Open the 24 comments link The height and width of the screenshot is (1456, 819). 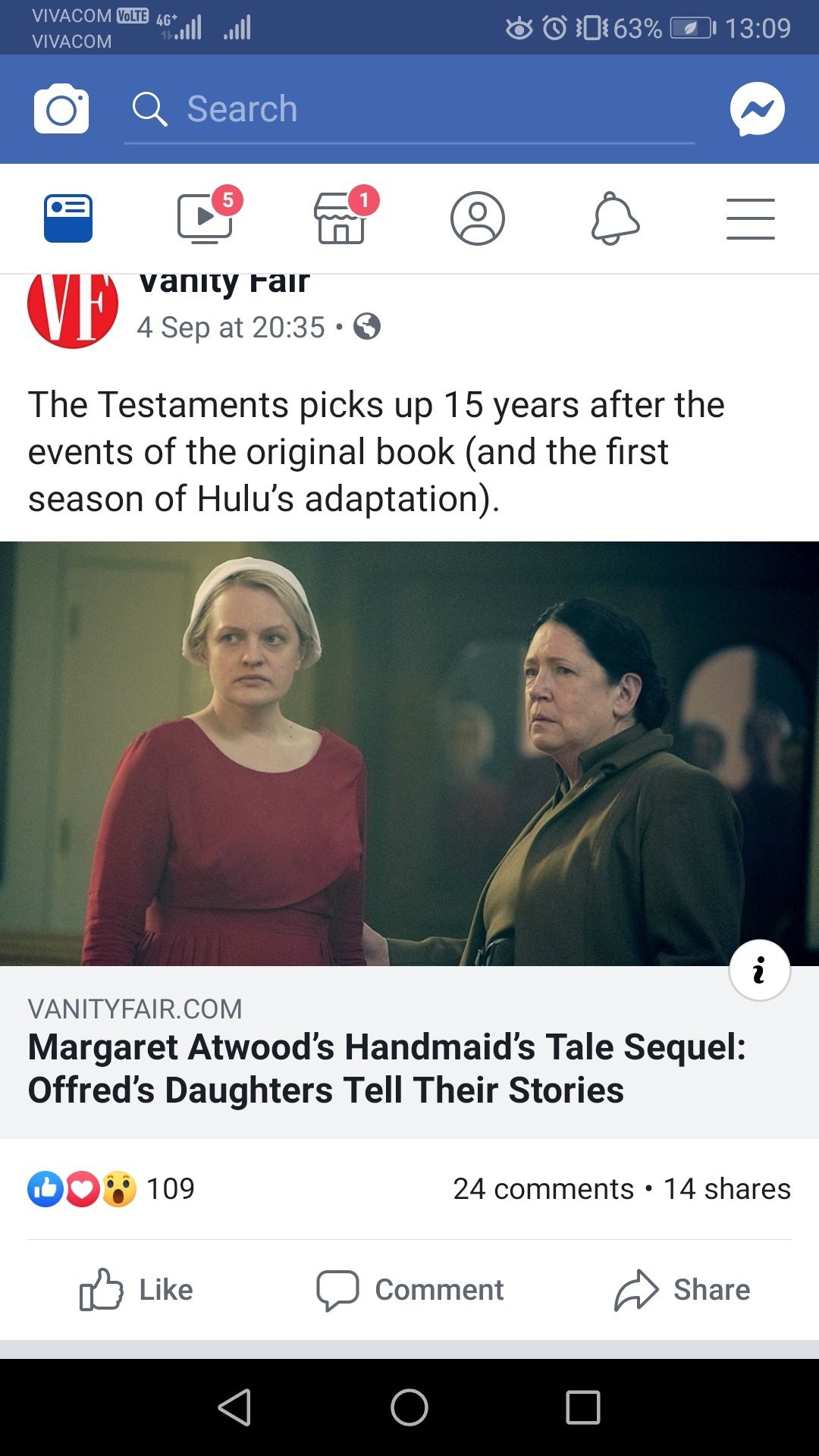[x=543, y=1188]
